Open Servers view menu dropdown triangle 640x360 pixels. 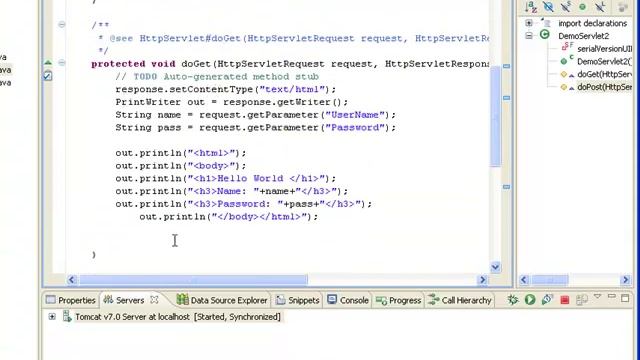[597, 296]
